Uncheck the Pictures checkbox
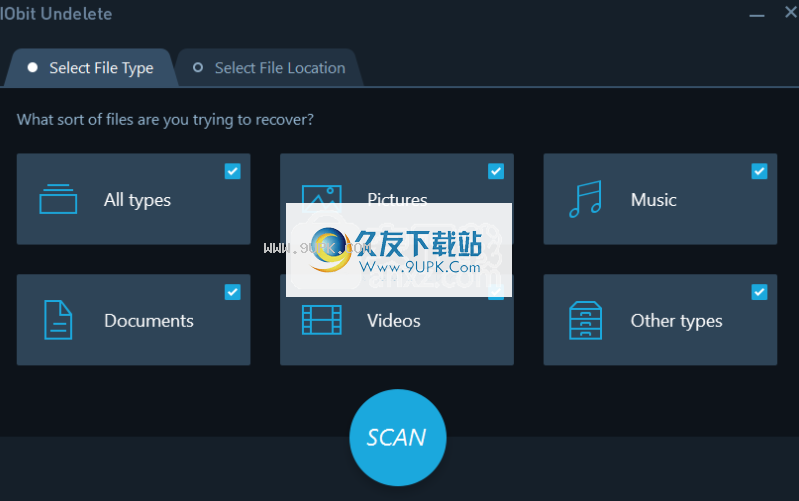Viewport: 799px width, 501px height. [496, 171]
